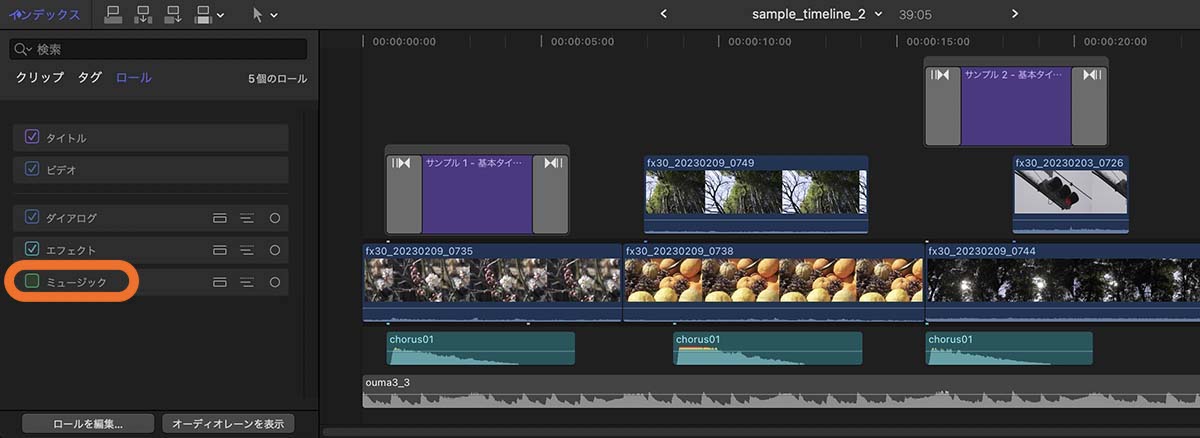Select the arrow Select tool icon
The width and height of the screenshot is (1200, 438).
(x=257, y=15)
